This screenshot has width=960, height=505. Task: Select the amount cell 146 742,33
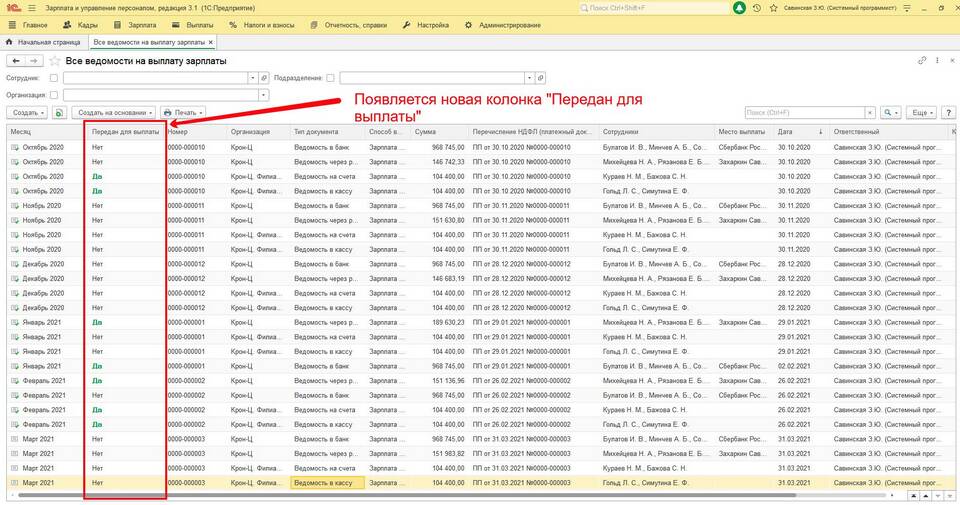click(440, 162)
